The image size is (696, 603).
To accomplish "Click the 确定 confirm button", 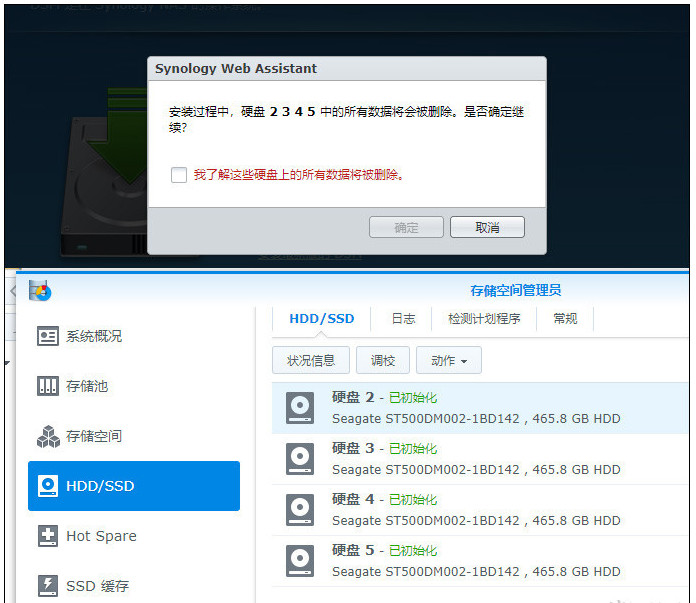I will [x=406, y=227].
